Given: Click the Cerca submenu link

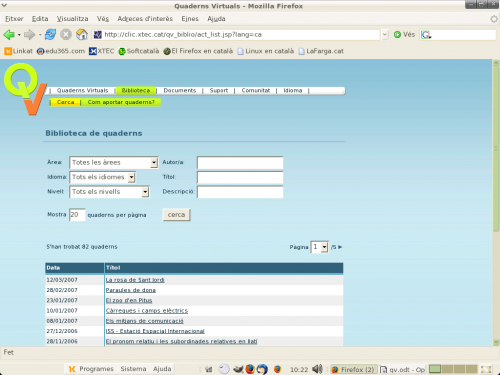Looking at the screenshot, I should (x=65, y=102).
